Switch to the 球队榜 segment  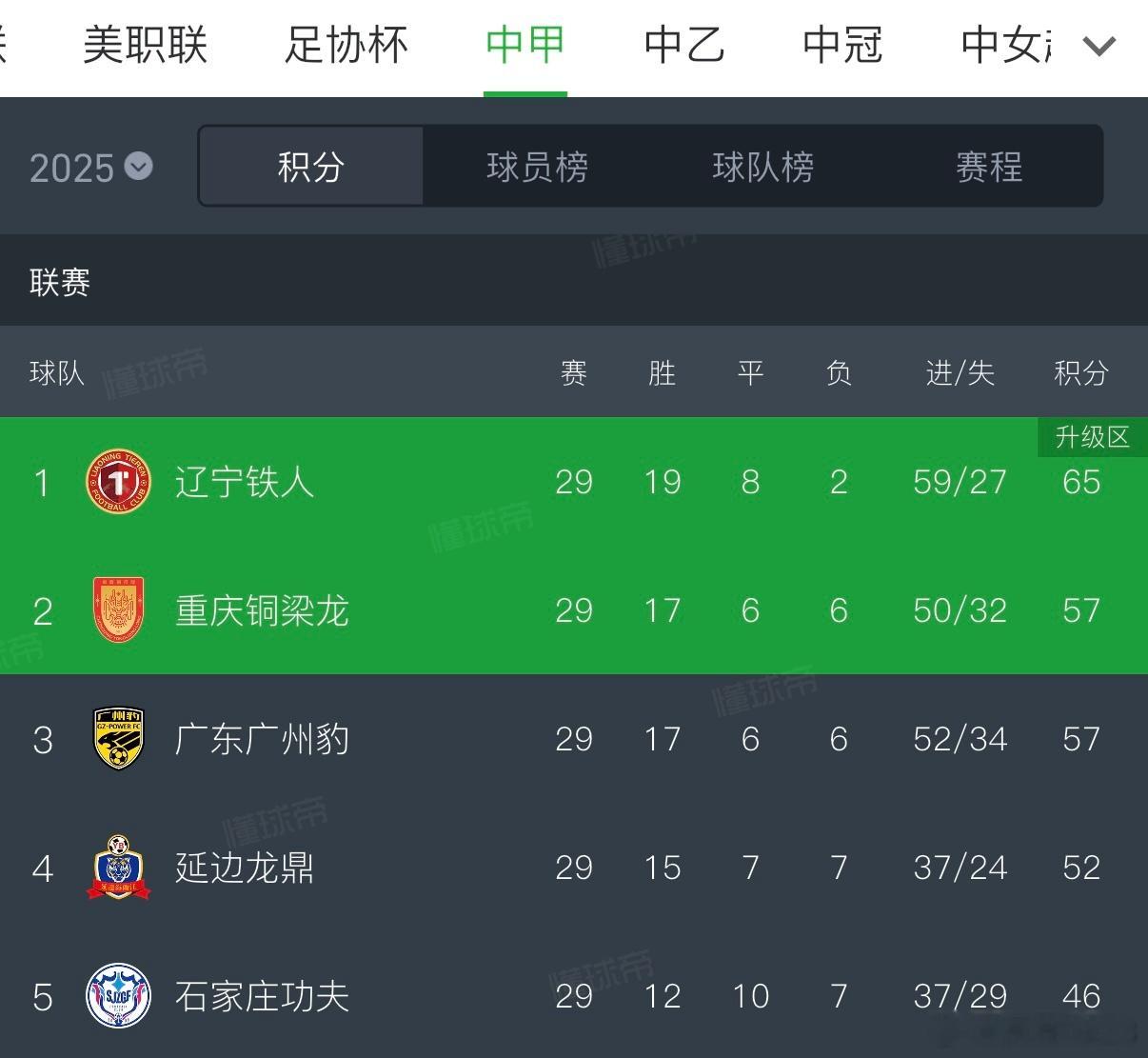coord(762,168)
